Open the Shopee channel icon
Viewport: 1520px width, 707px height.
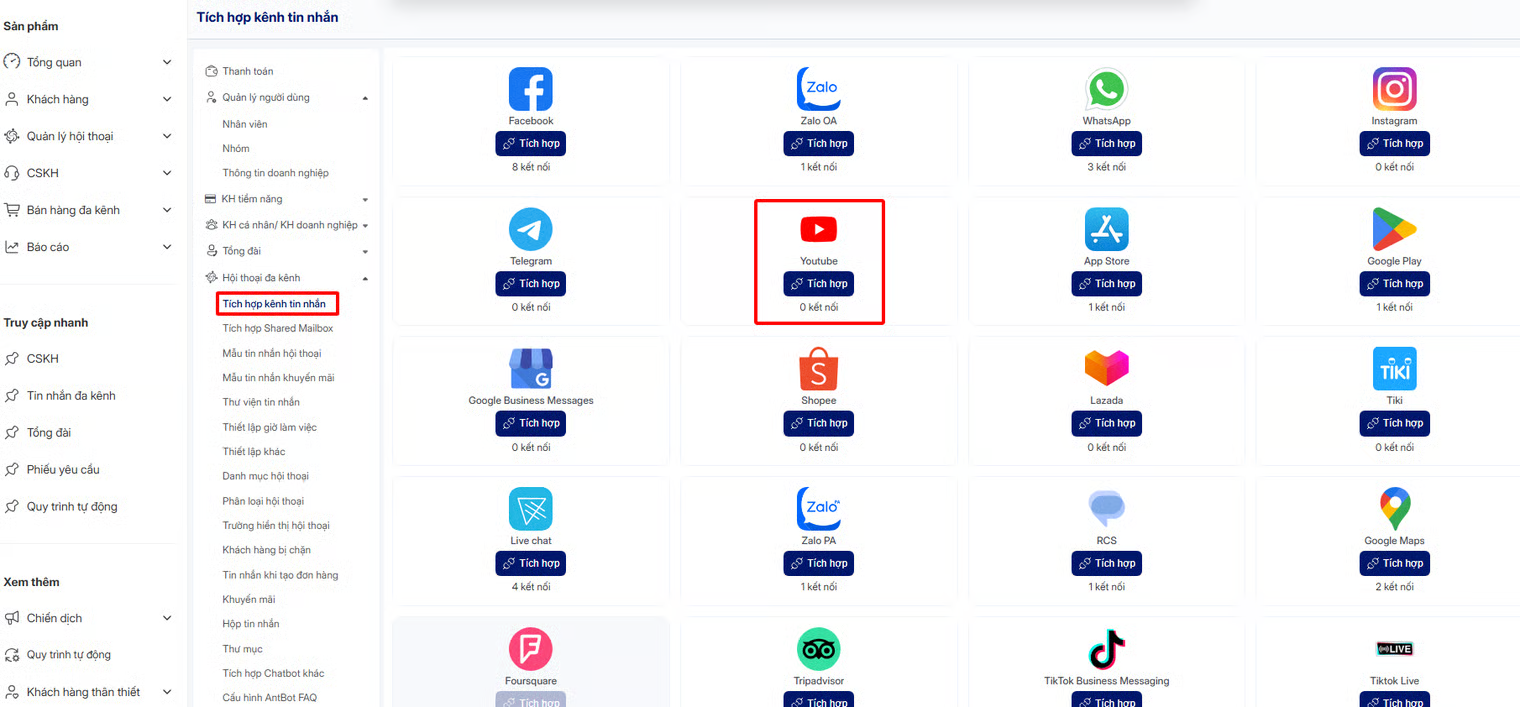[x=818, y=369]
